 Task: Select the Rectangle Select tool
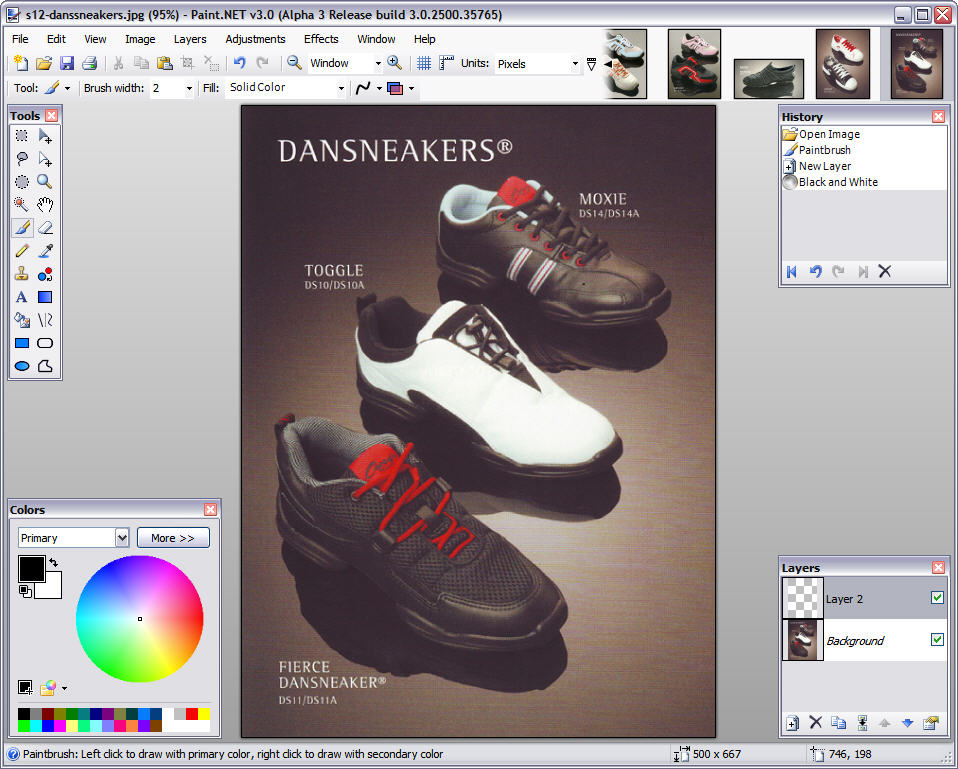point(22,136)
